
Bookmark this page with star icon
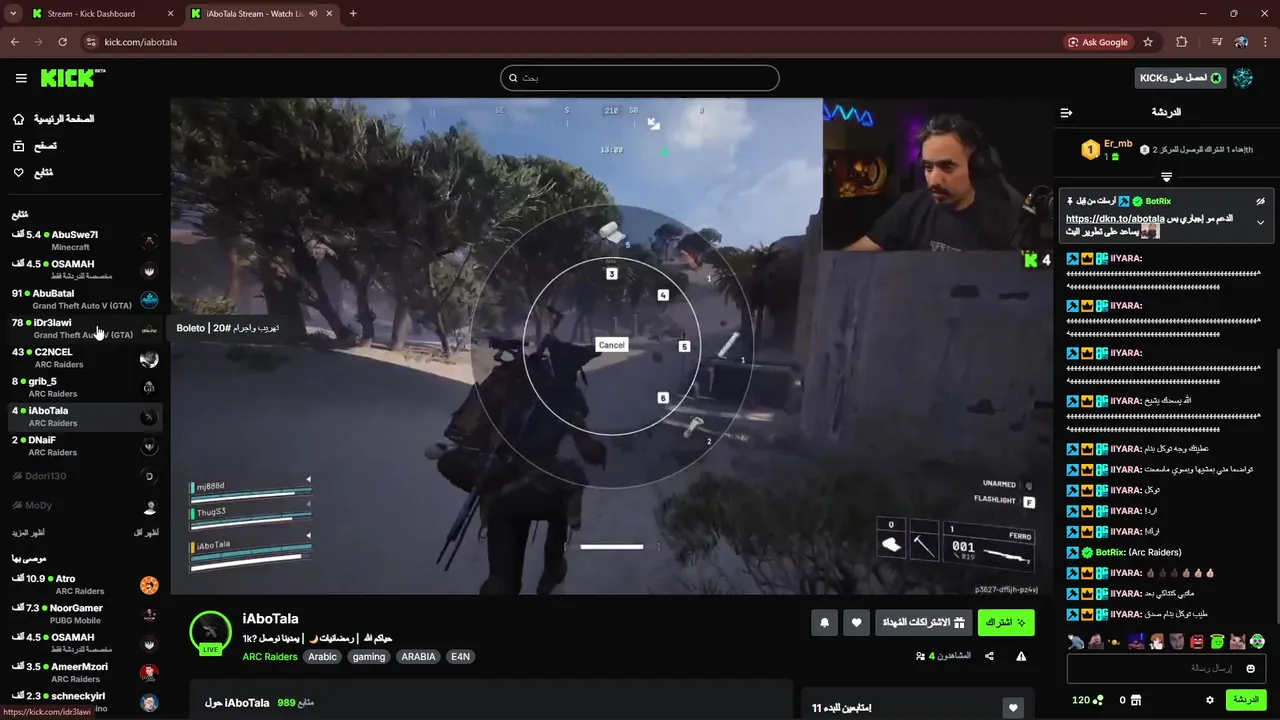[1148, 42]
